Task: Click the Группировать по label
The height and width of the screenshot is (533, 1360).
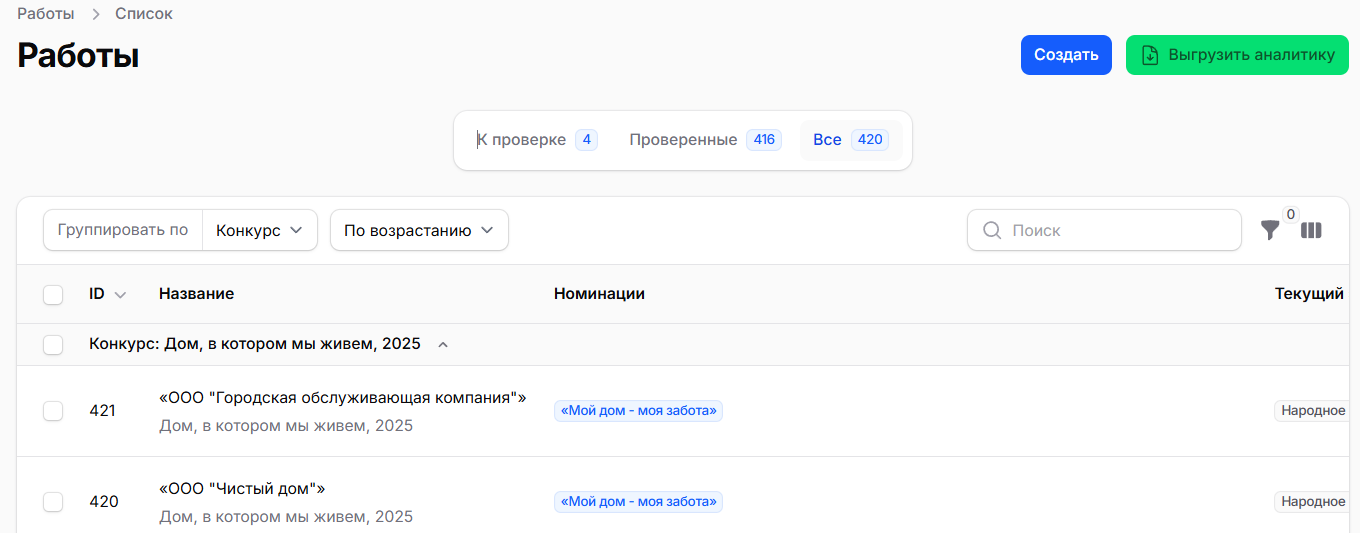Action: [123, 230]
